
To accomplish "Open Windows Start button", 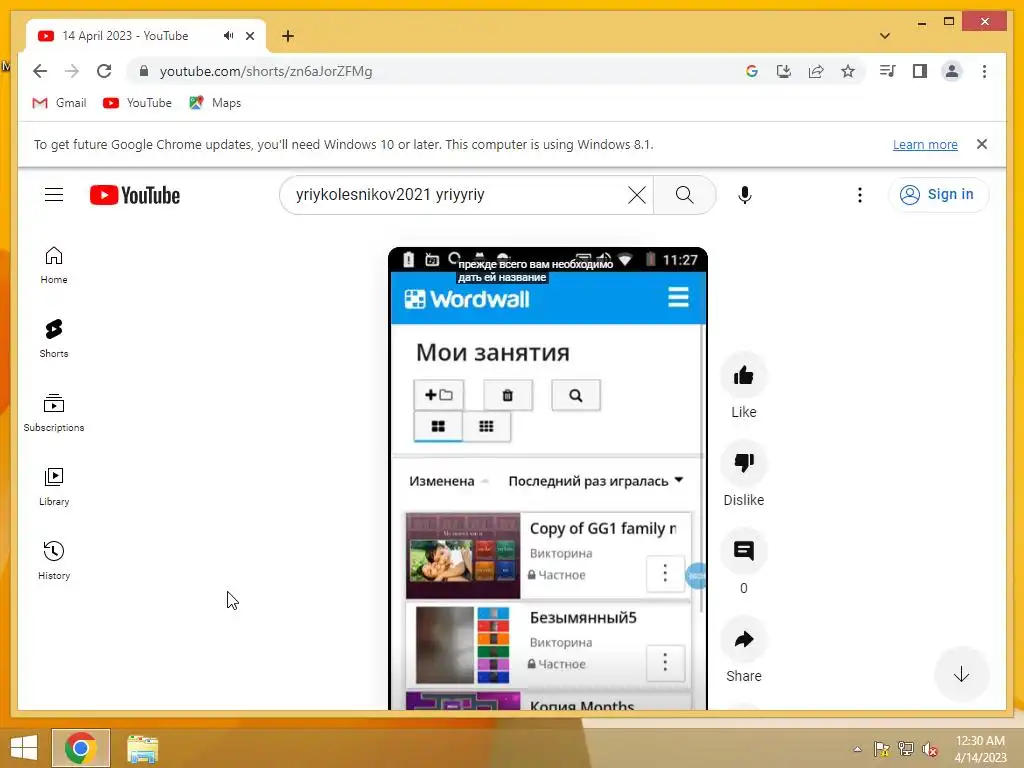I will click(24, 748).
